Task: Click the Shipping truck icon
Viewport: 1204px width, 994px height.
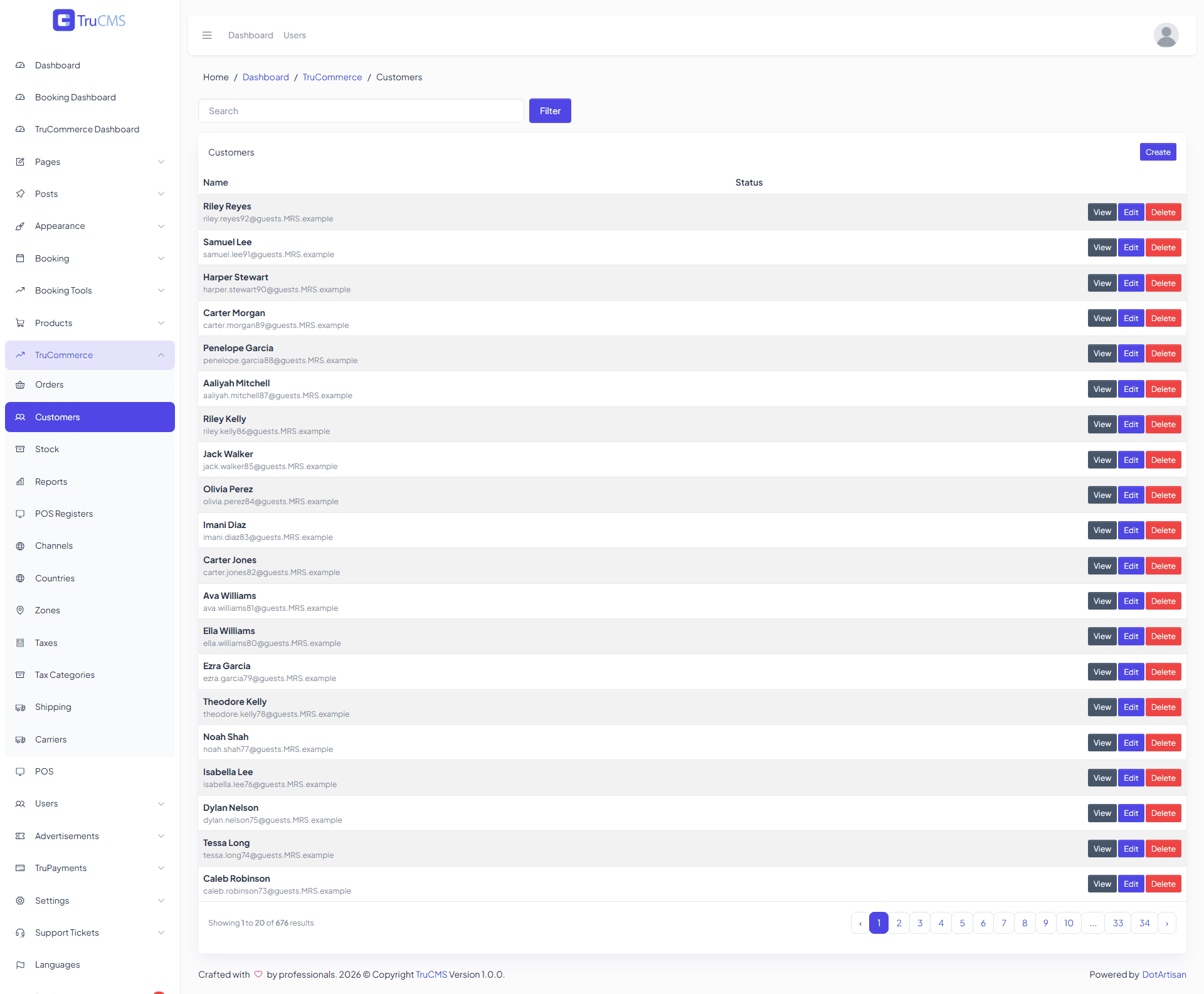Action: coord(20,707)
